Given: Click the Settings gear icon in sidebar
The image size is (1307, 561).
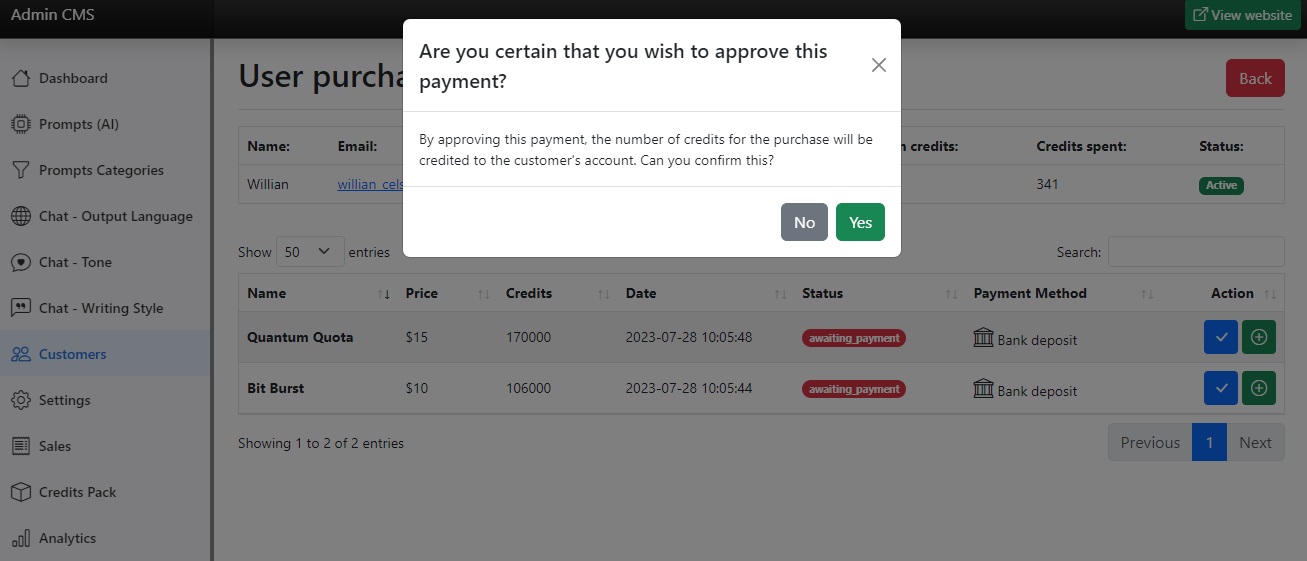Looking at the screenshot, I should click(x=20, y=400).
